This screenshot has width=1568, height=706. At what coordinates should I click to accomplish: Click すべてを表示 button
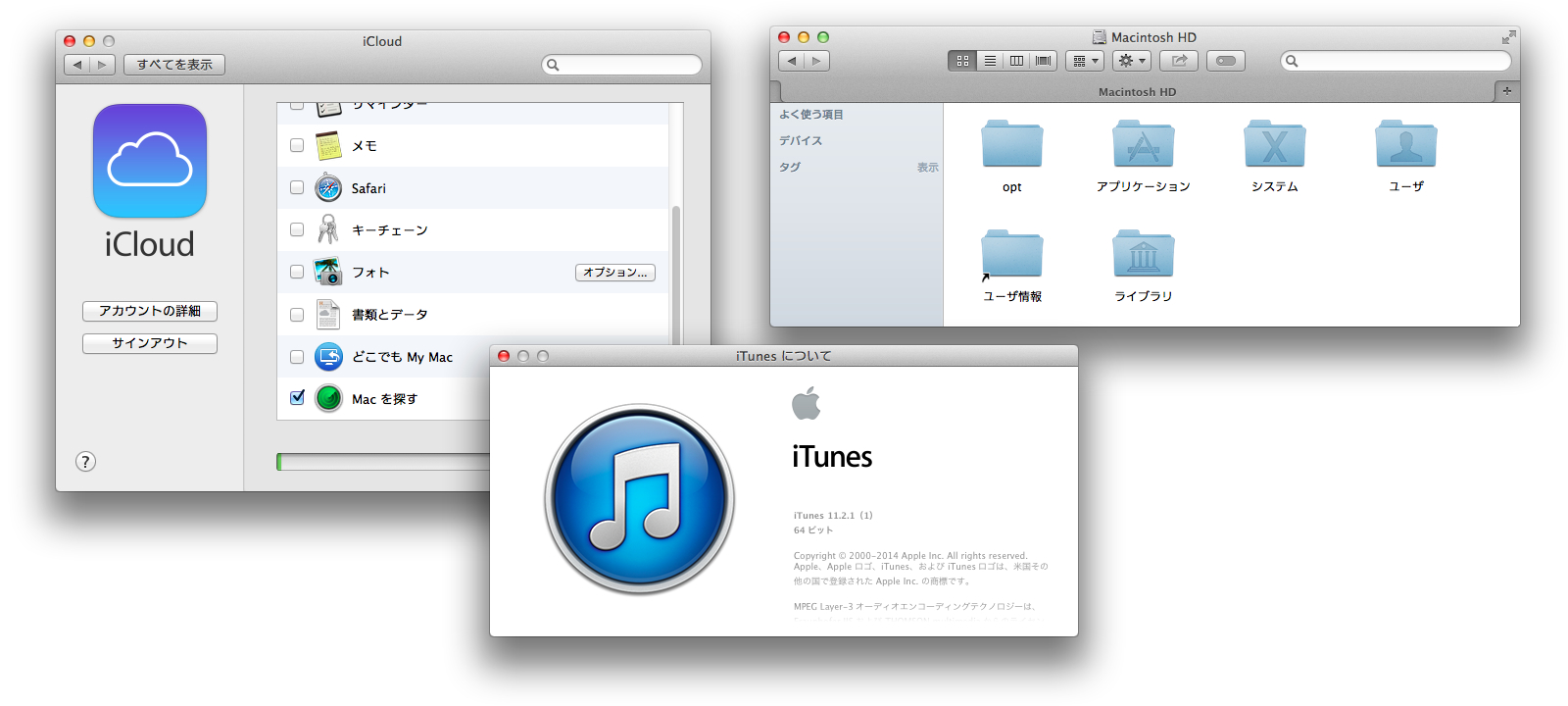(x=174, y=65)
